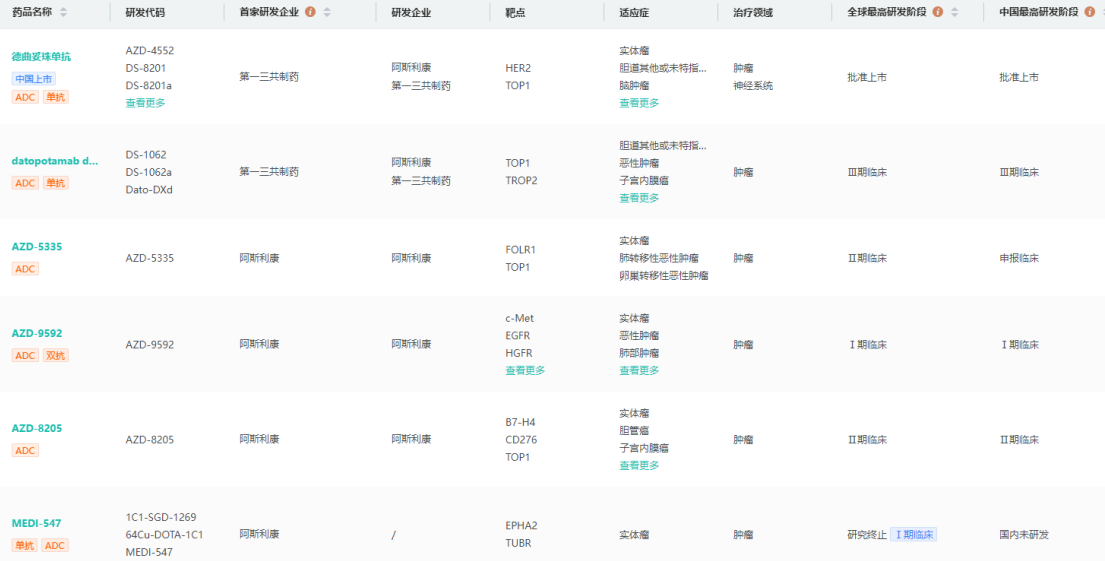Click Ⅰ期临床 badge in MEDI-547 row
The width and height of the screenshot is (1105, 561).
coord(913,535)
